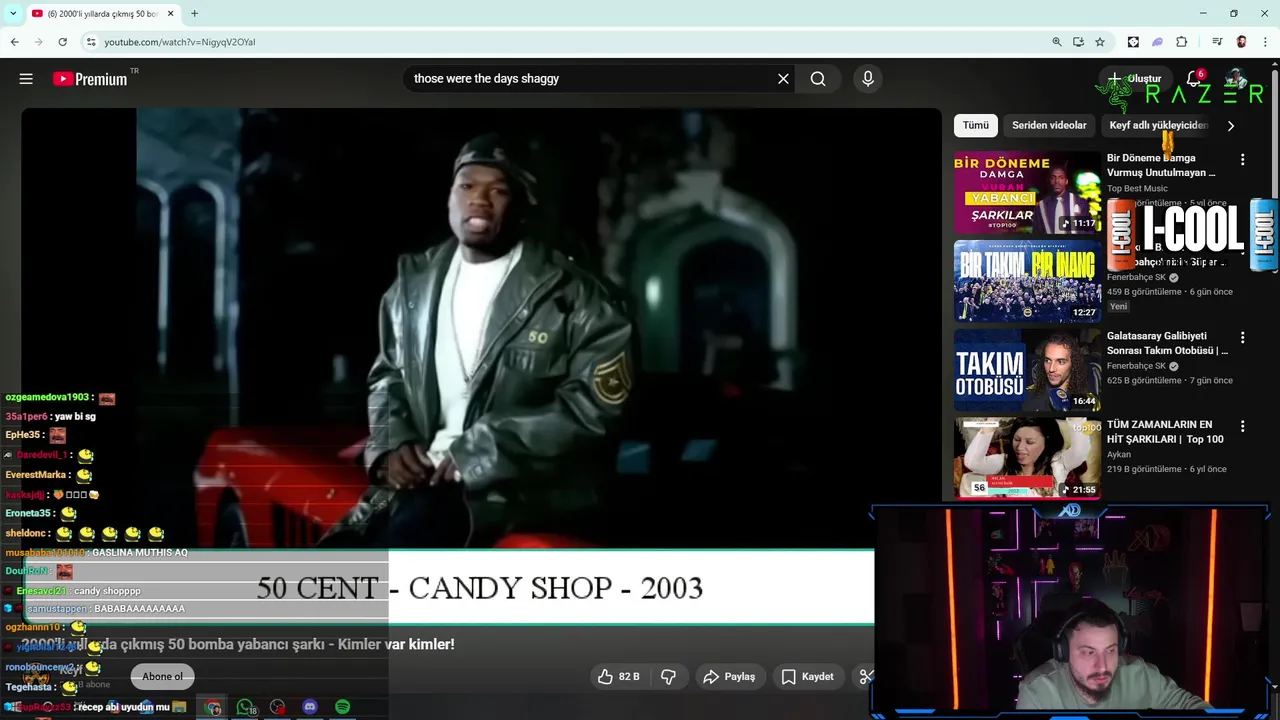Select the Seriden videolar chip
The width and height of the screenshot is (1280, 720).
1049,125
